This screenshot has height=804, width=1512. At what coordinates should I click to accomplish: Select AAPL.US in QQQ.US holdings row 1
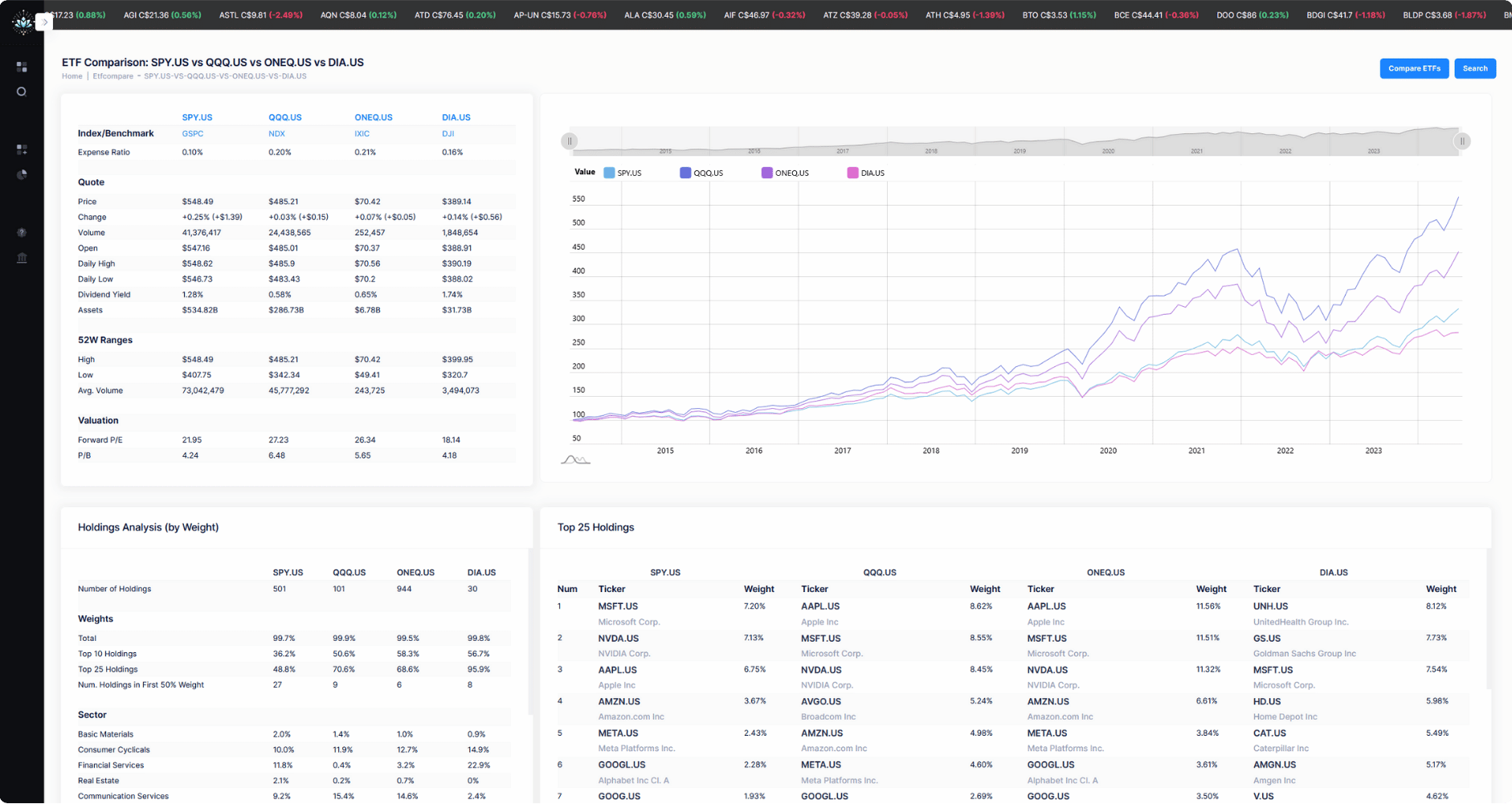click(820, 606)
